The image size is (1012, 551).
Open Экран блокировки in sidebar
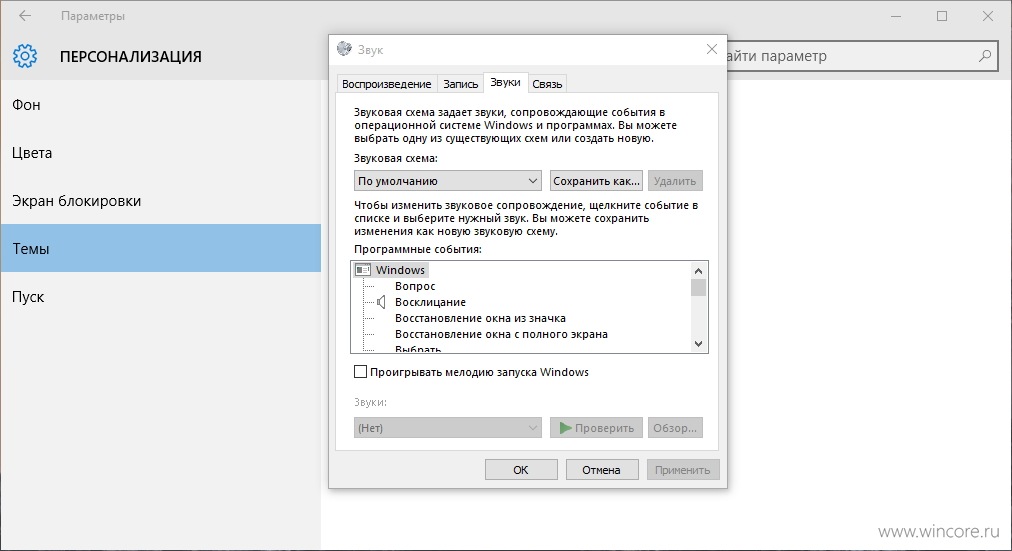[x=161, y=201]
